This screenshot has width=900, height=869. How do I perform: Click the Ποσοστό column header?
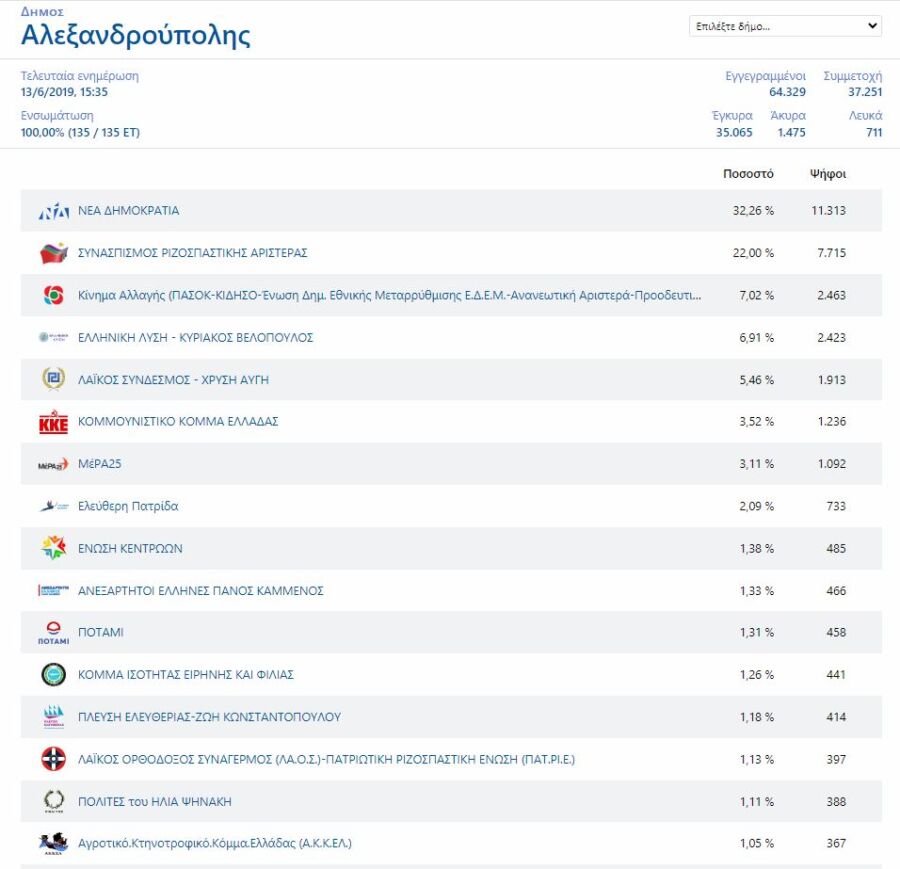[748, 174]
